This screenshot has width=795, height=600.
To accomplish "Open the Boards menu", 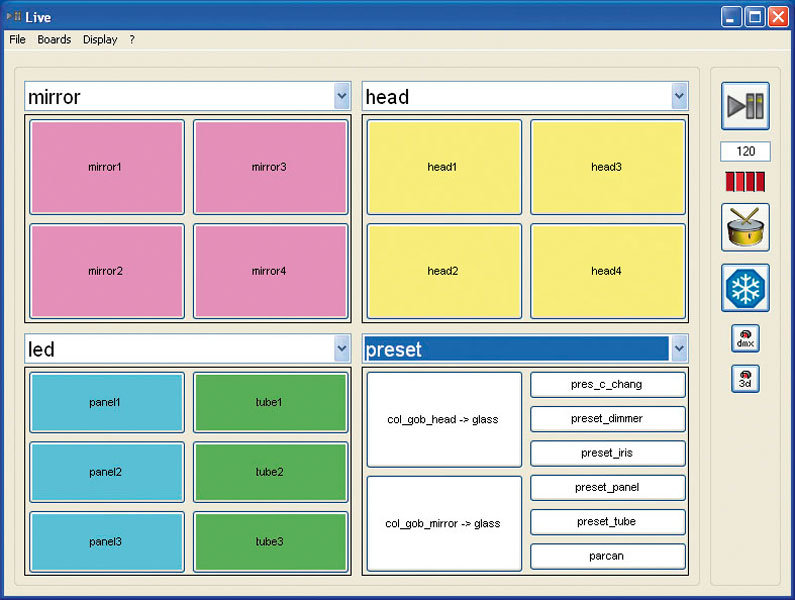I will [54, 40].
